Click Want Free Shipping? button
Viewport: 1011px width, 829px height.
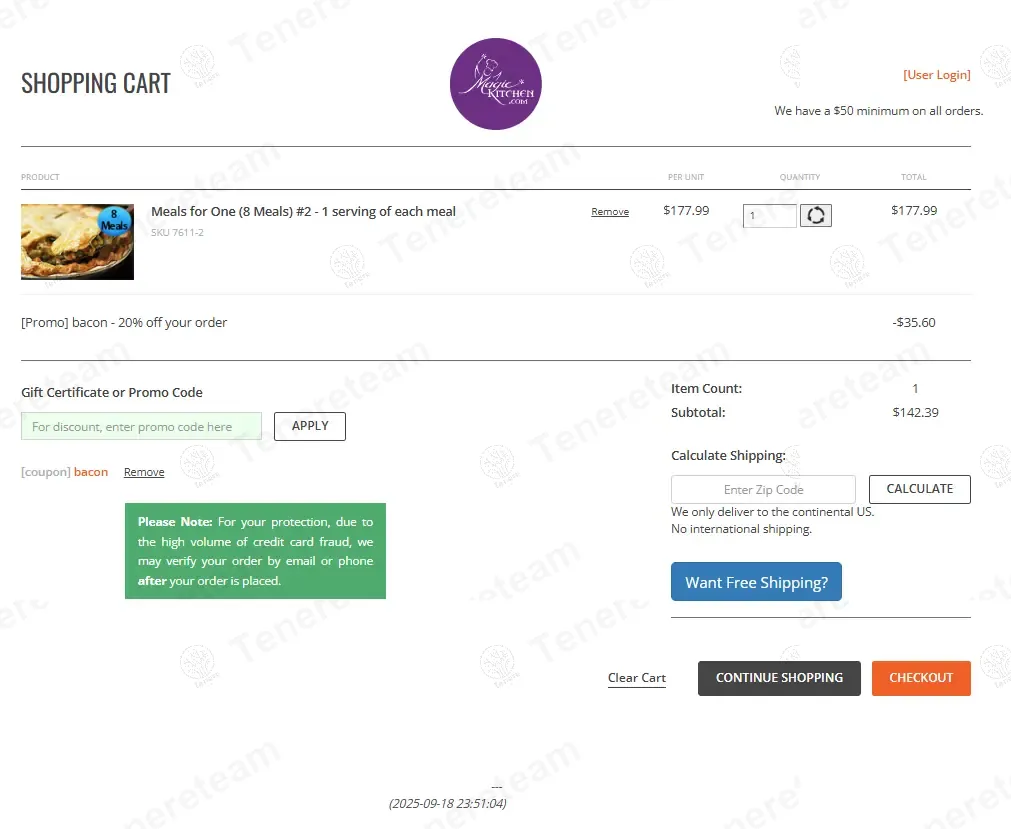pos(756,581)
